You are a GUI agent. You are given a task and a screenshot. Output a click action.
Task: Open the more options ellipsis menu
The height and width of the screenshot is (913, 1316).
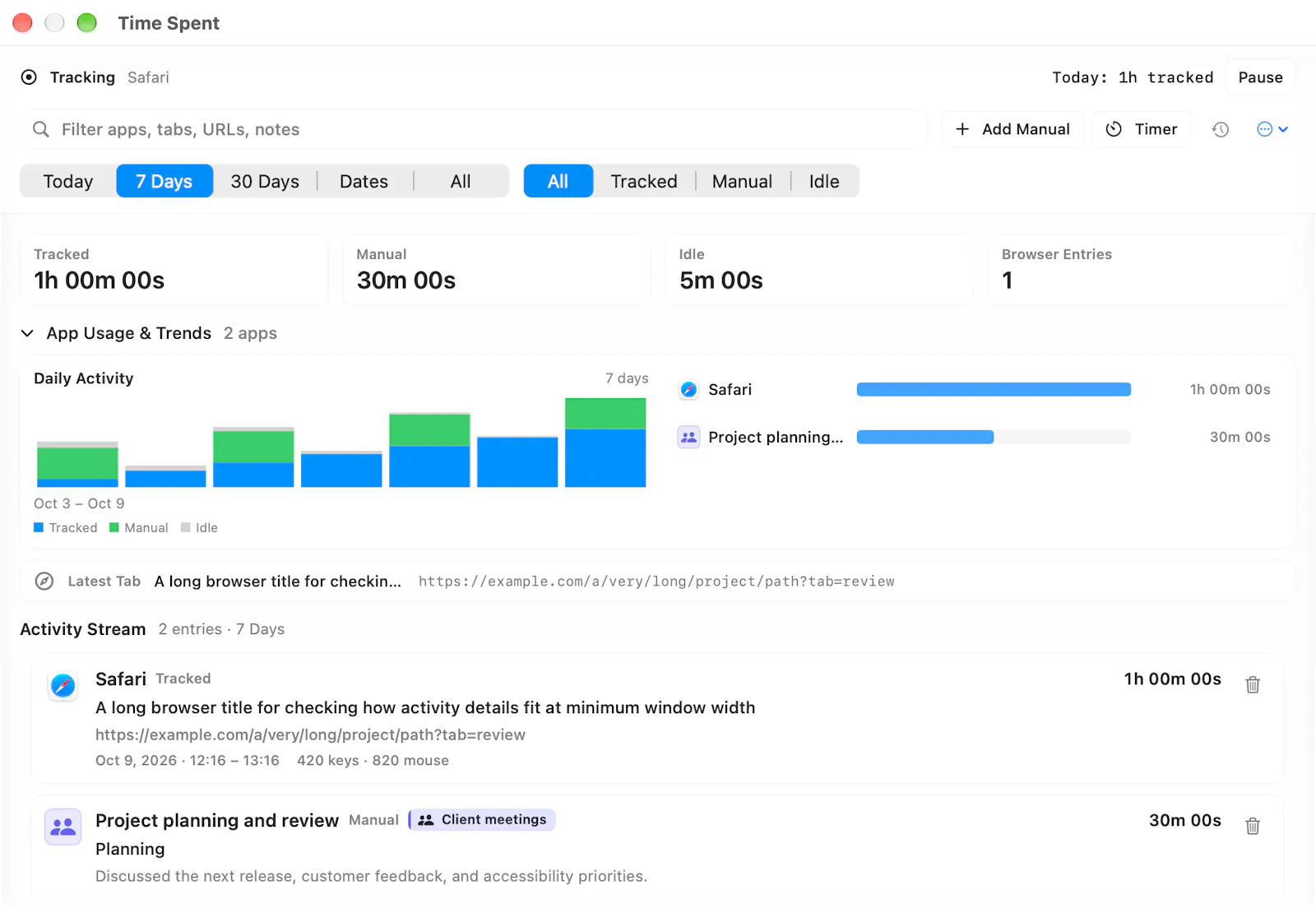[x=1272, y=129]
